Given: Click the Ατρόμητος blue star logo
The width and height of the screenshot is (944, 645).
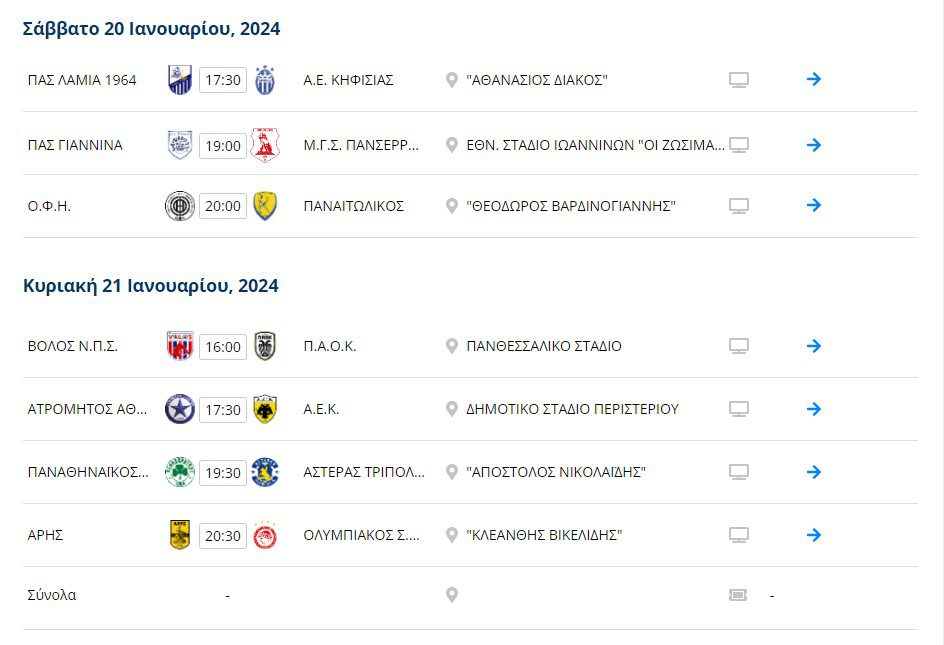Looking at the screenshot, I should tap(180, 409).
